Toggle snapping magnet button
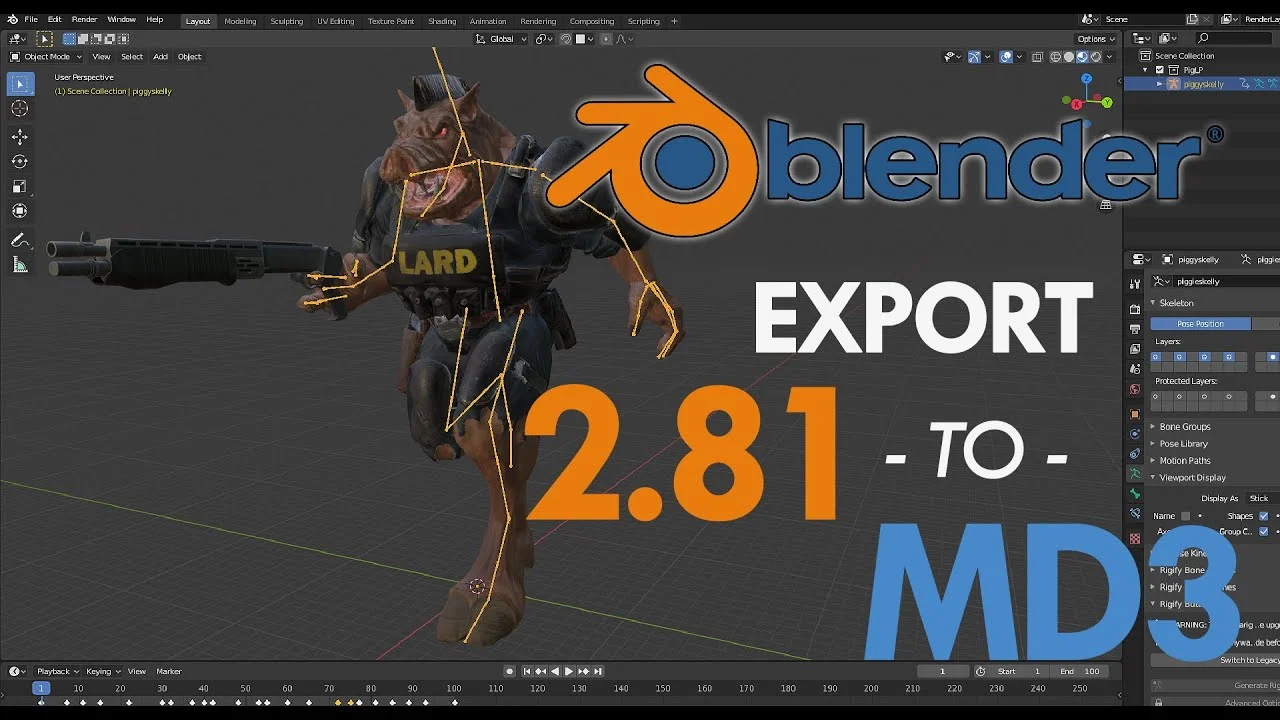Image resolution: width=1280 pixels, height=720 pixels. coord(566,39)
